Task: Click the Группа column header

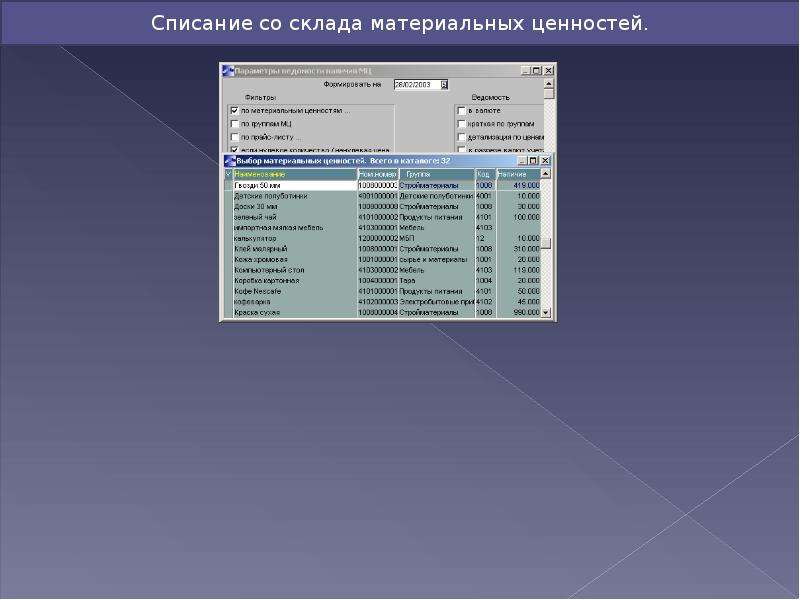Action: tap(436, 174)
